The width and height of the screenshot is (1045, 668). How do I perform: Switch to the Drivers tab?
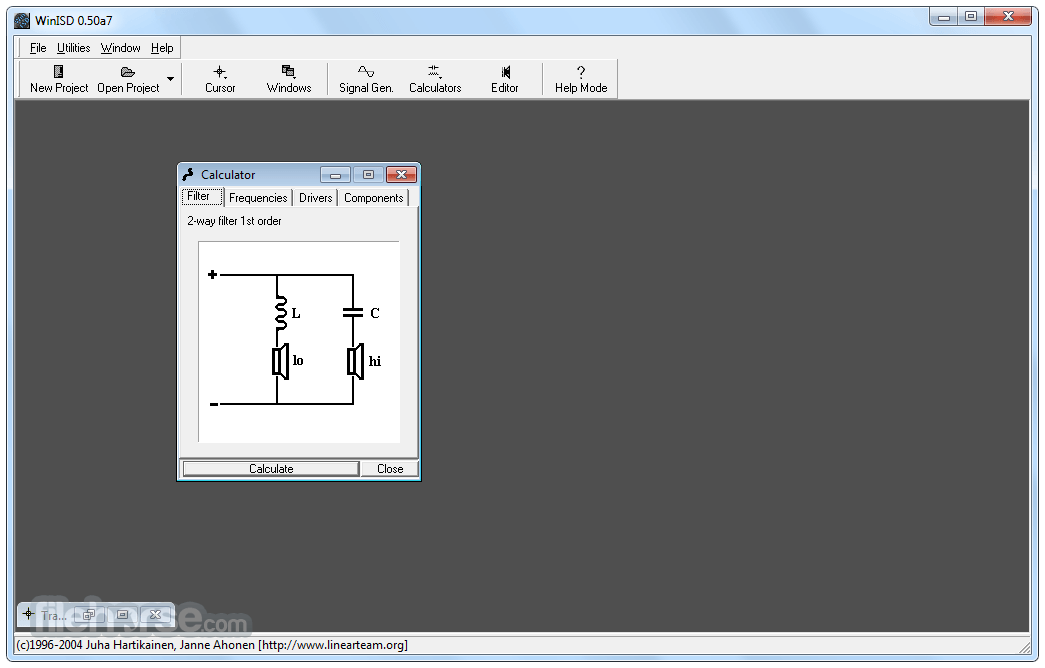tap(315, 198)
